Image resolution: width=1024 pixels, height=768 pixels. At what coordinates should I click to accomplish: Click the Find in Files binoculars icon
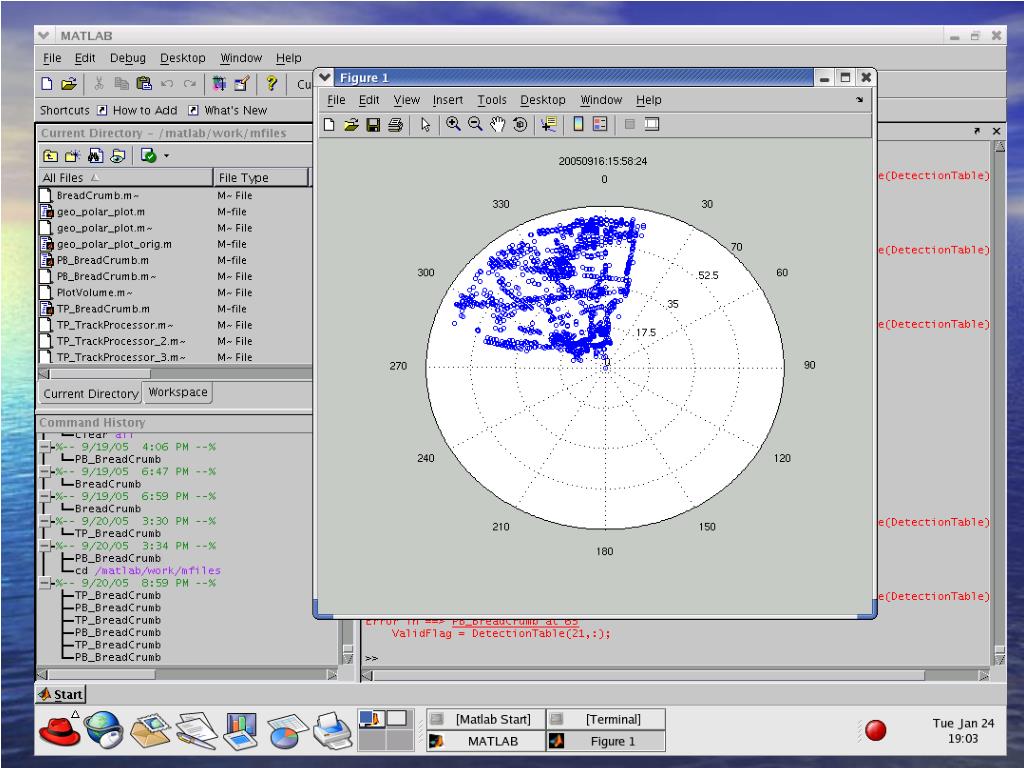(95, 155)
